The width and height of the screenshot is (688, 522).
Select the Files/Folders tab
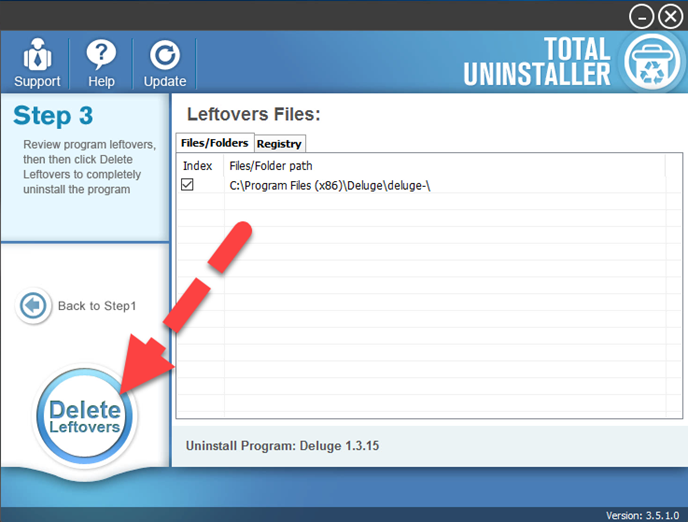(x=214, y=143)
